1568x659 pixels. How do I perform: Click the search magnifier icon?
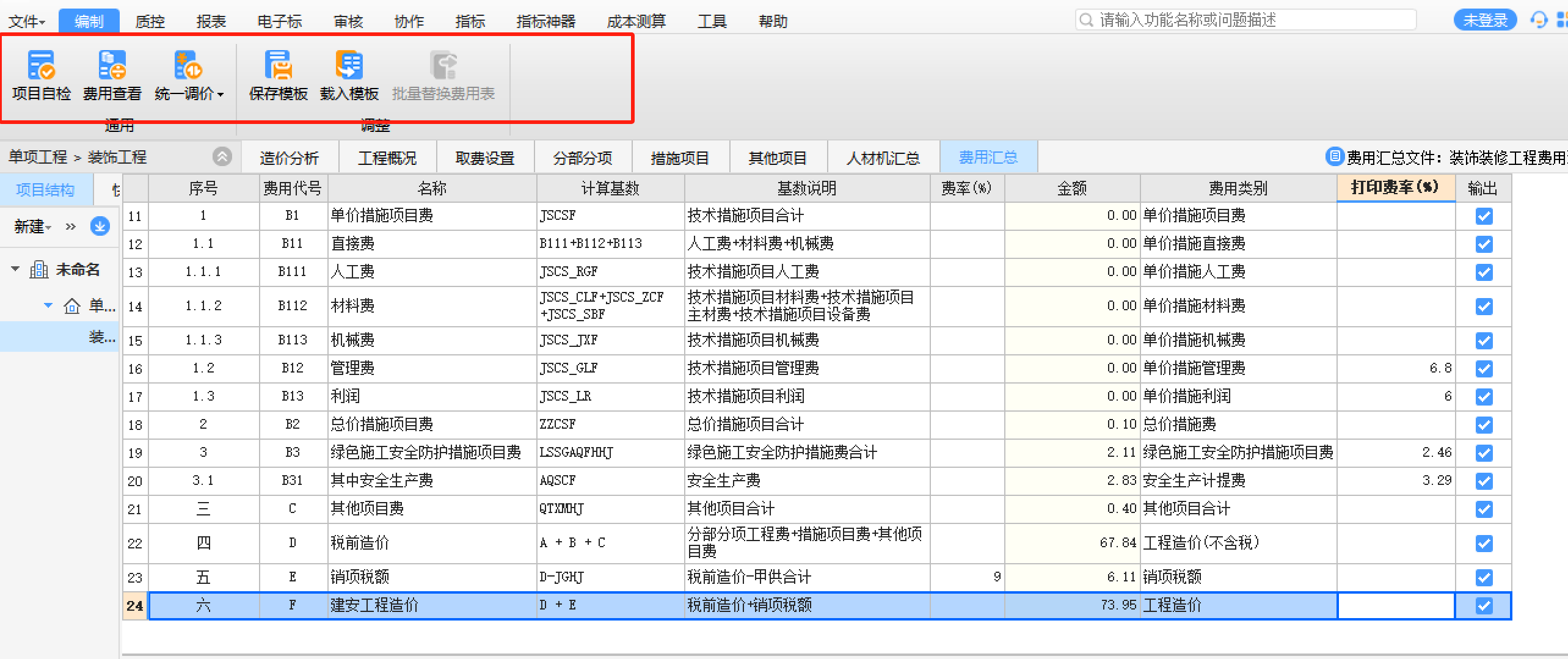point(1086,20)
